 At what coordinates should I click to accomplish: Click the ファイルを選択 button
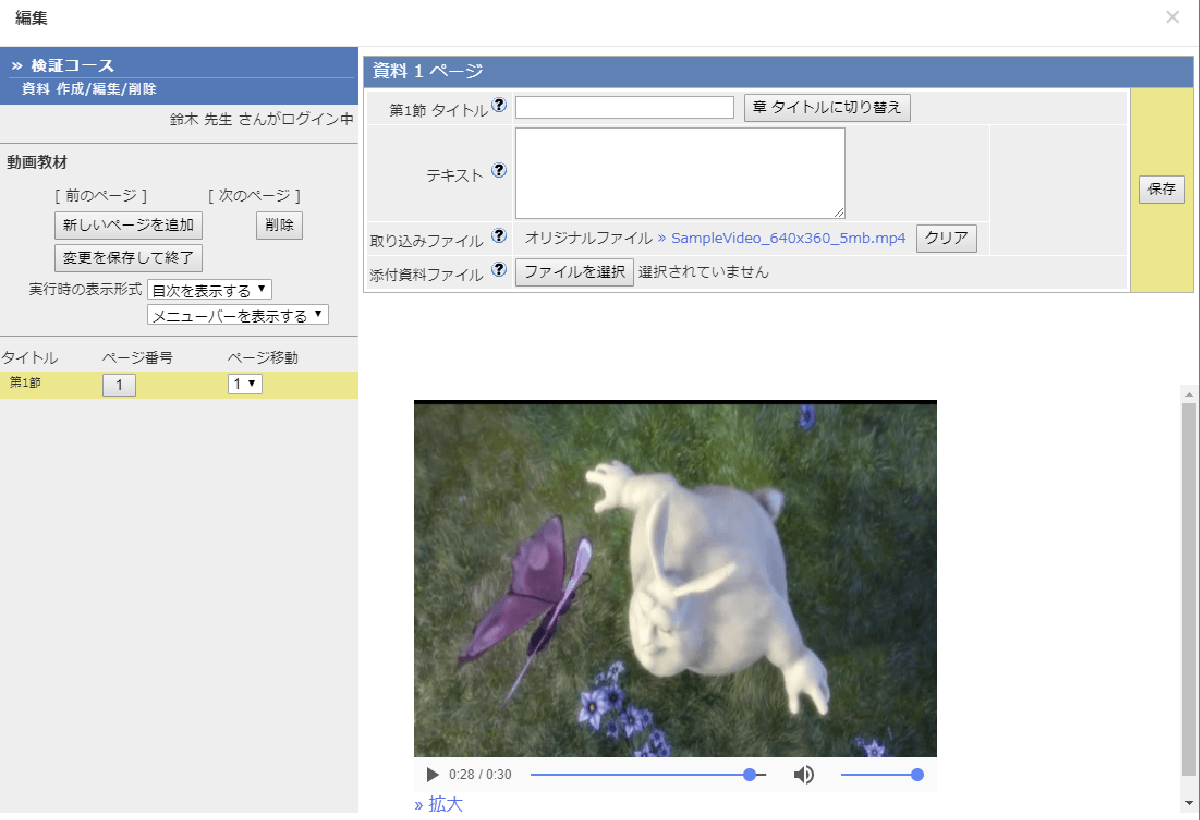[x=574, y=272]
